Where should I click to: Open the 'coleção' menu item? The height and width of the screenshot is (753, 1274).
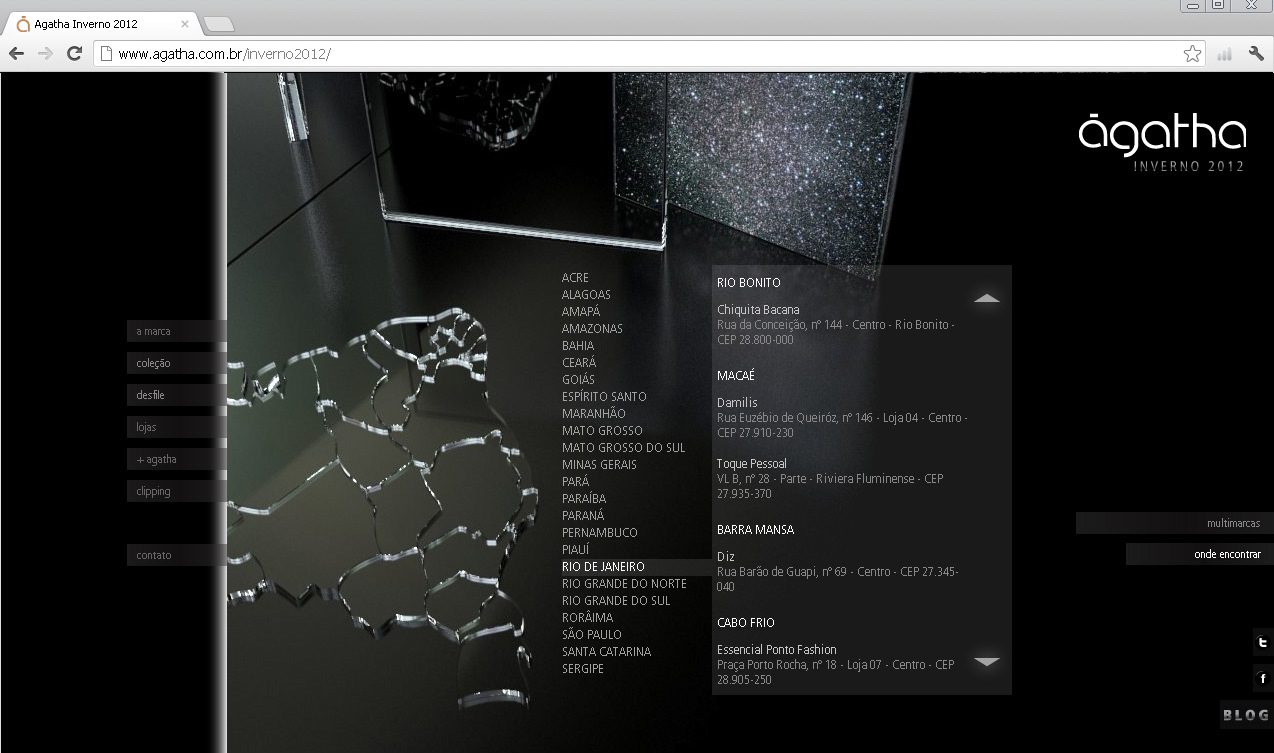pyautogui.click(x=177, y=363)
